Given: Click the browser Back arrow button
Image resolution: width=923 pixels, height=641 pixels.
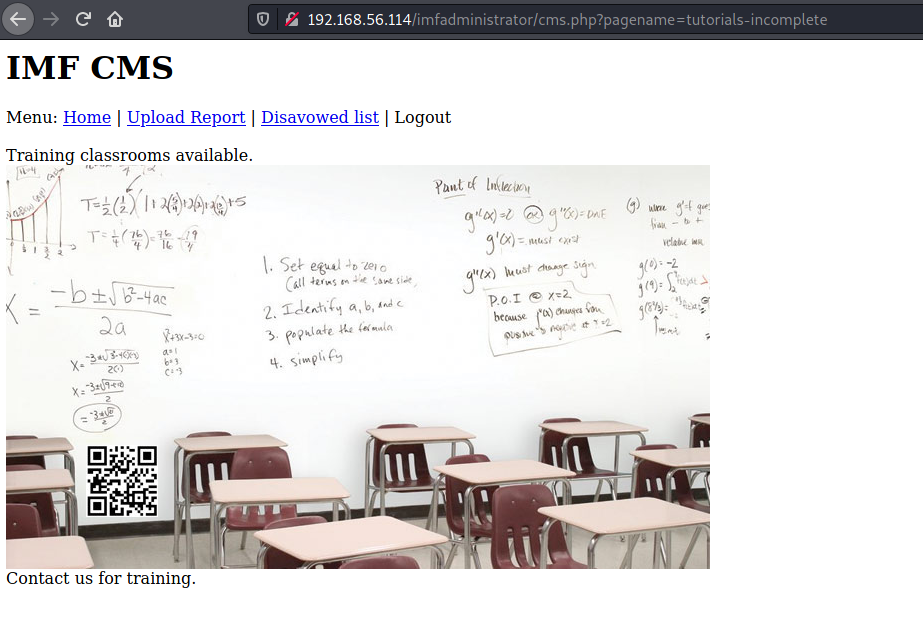Looking at the screenshot, I should tap(19, 19).
